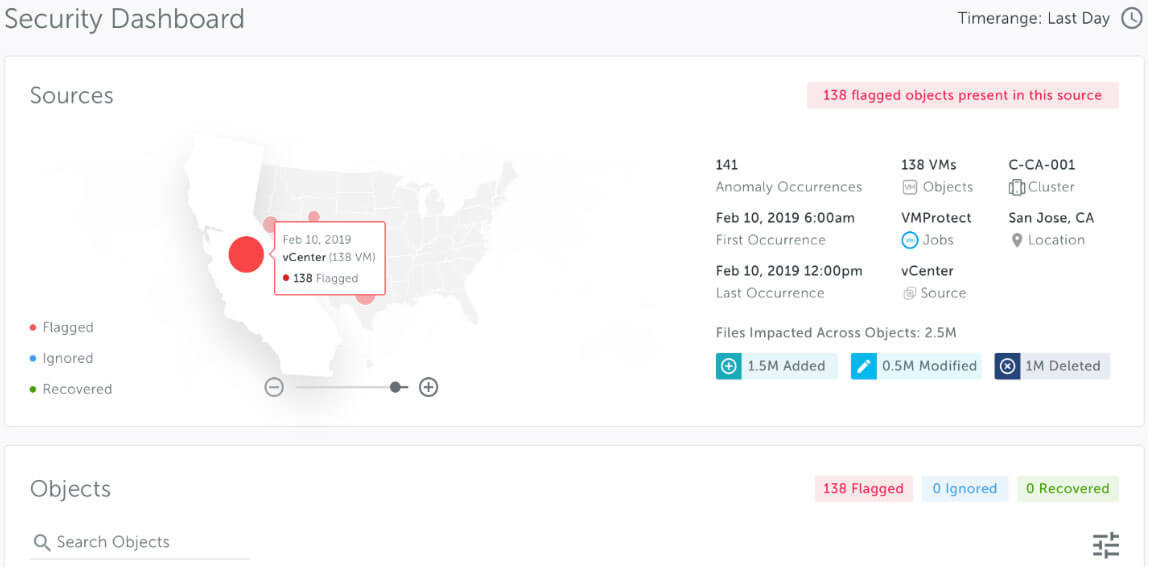Click the Cluster icon
This screenshot has width=1150, height=568.
tap(1017, 187)
